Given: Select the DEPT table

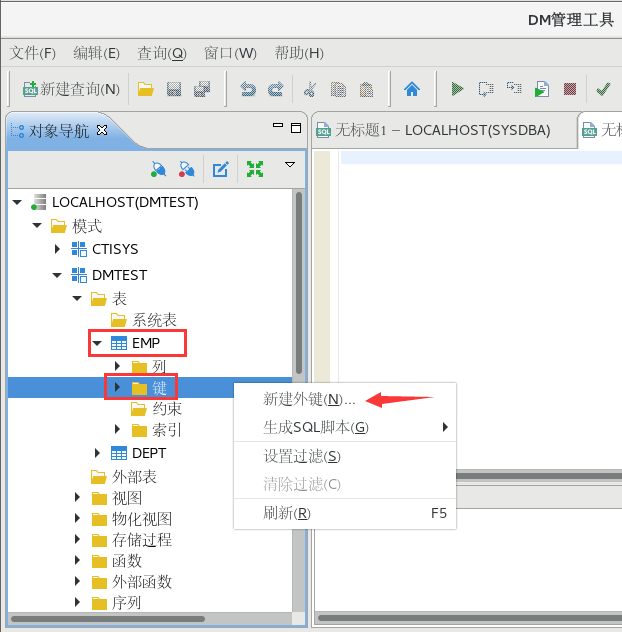Looking at the screenshot, I should tap(138, 453).
